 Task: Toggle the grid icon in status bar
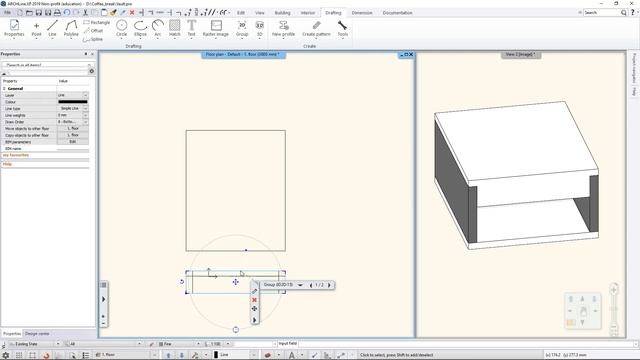click(x=19, y=355)
